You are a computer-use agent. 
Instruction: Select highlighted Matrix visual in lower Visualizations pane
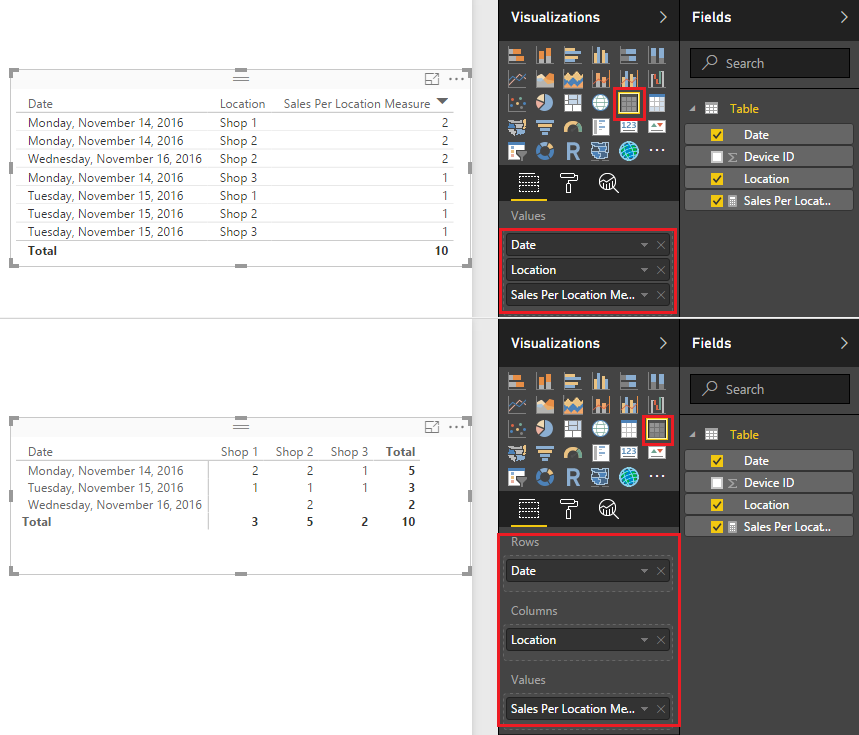coord(656,429)
